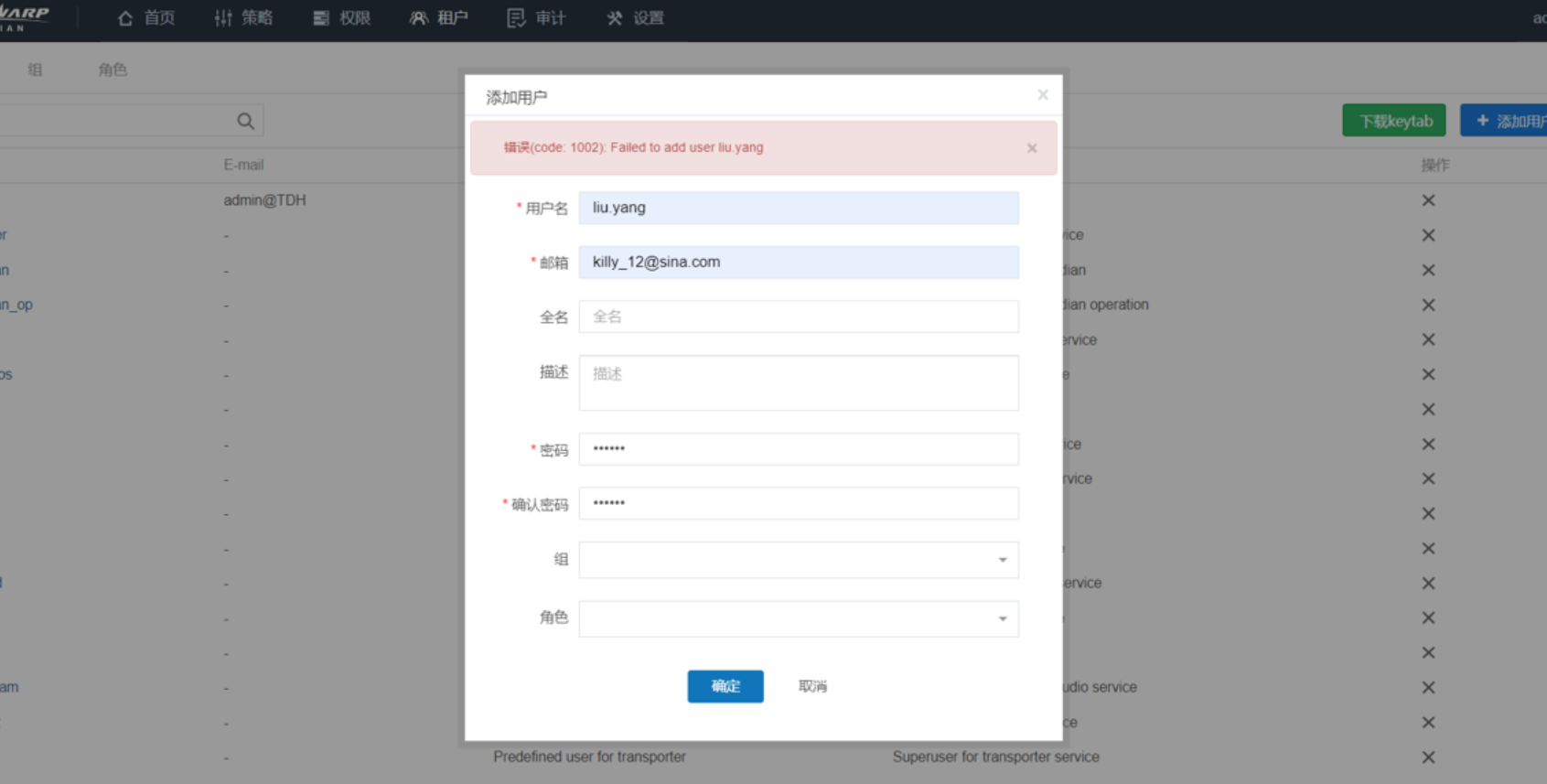Screen dimensions: 1547x784
Task: Open 审计 audit menu item
Action: tap(537, 18)
